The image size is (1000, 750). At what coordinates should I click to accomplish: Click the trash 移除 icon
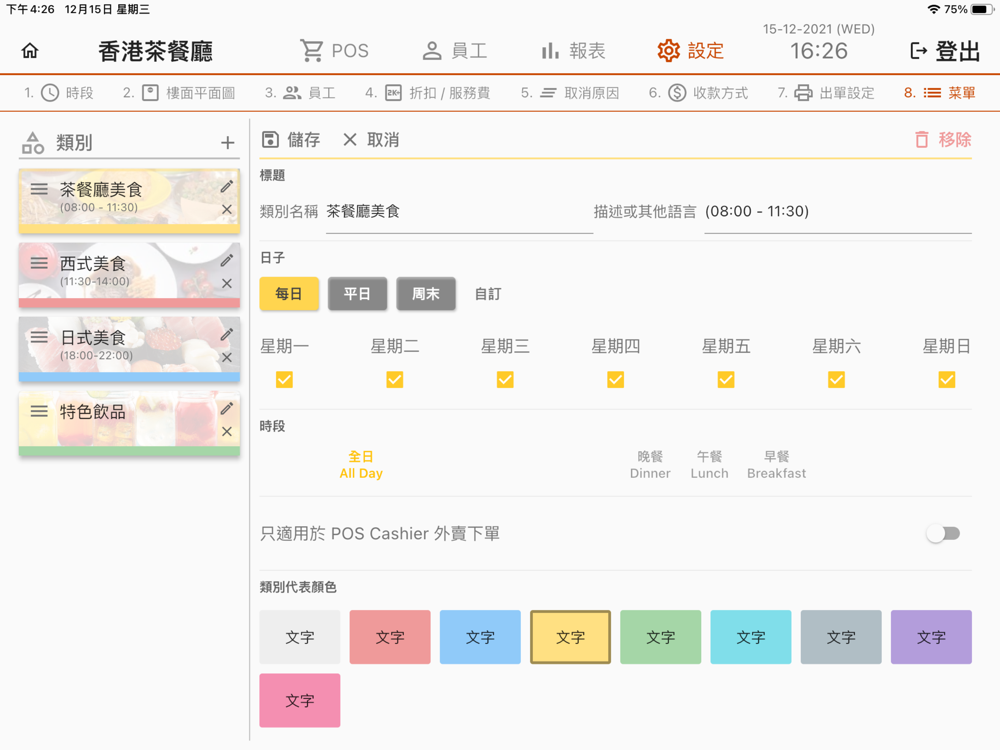(x=922, y=140)
